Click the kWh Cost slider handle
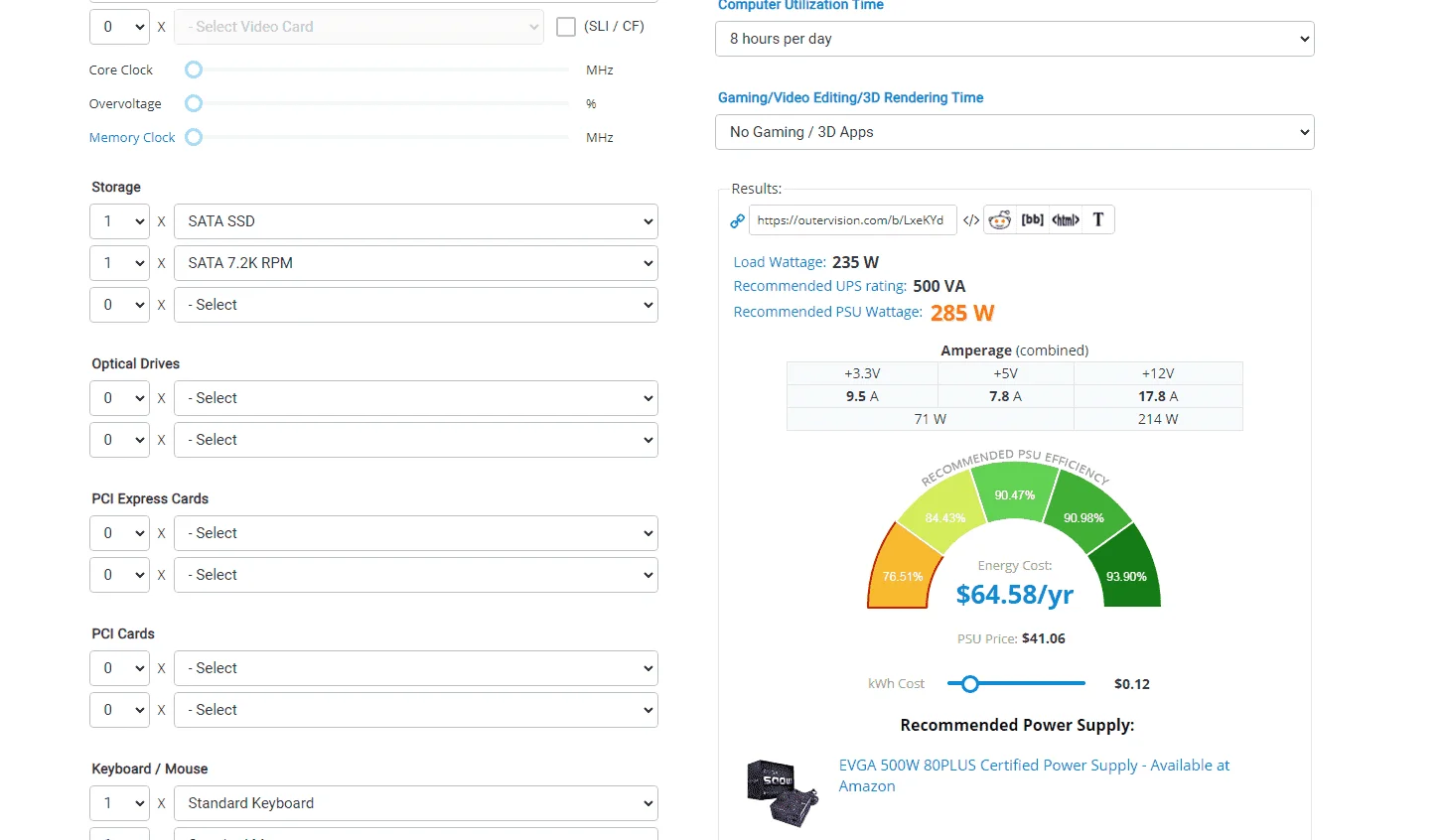 point(970,684)
